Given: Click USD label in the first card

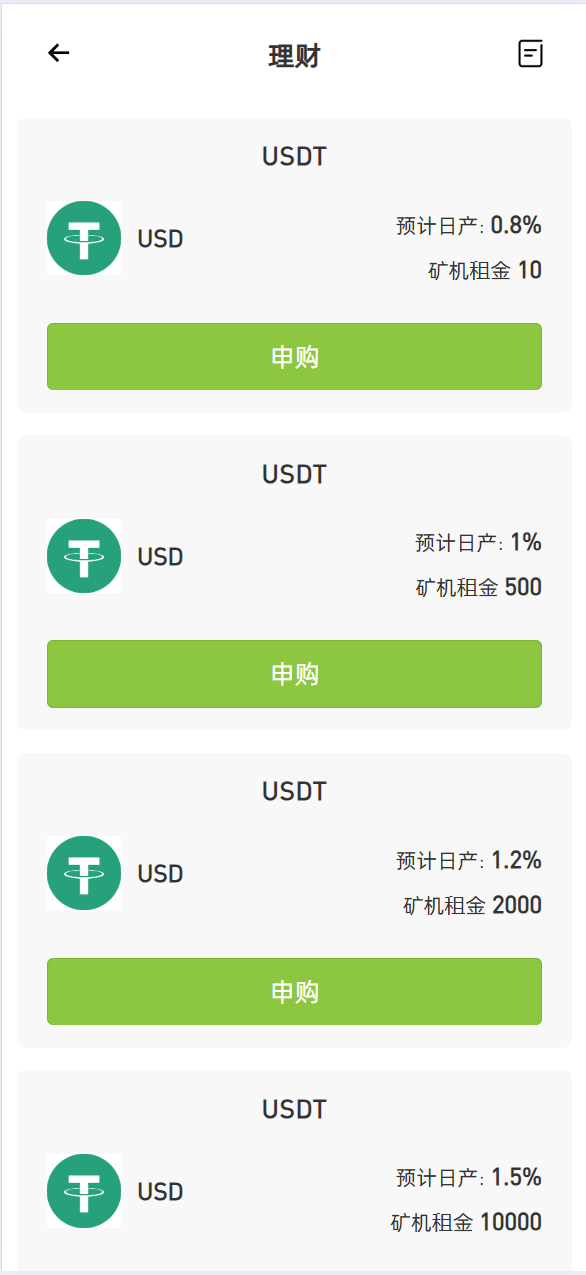Looking at the screenshot, I should (160, 239).
